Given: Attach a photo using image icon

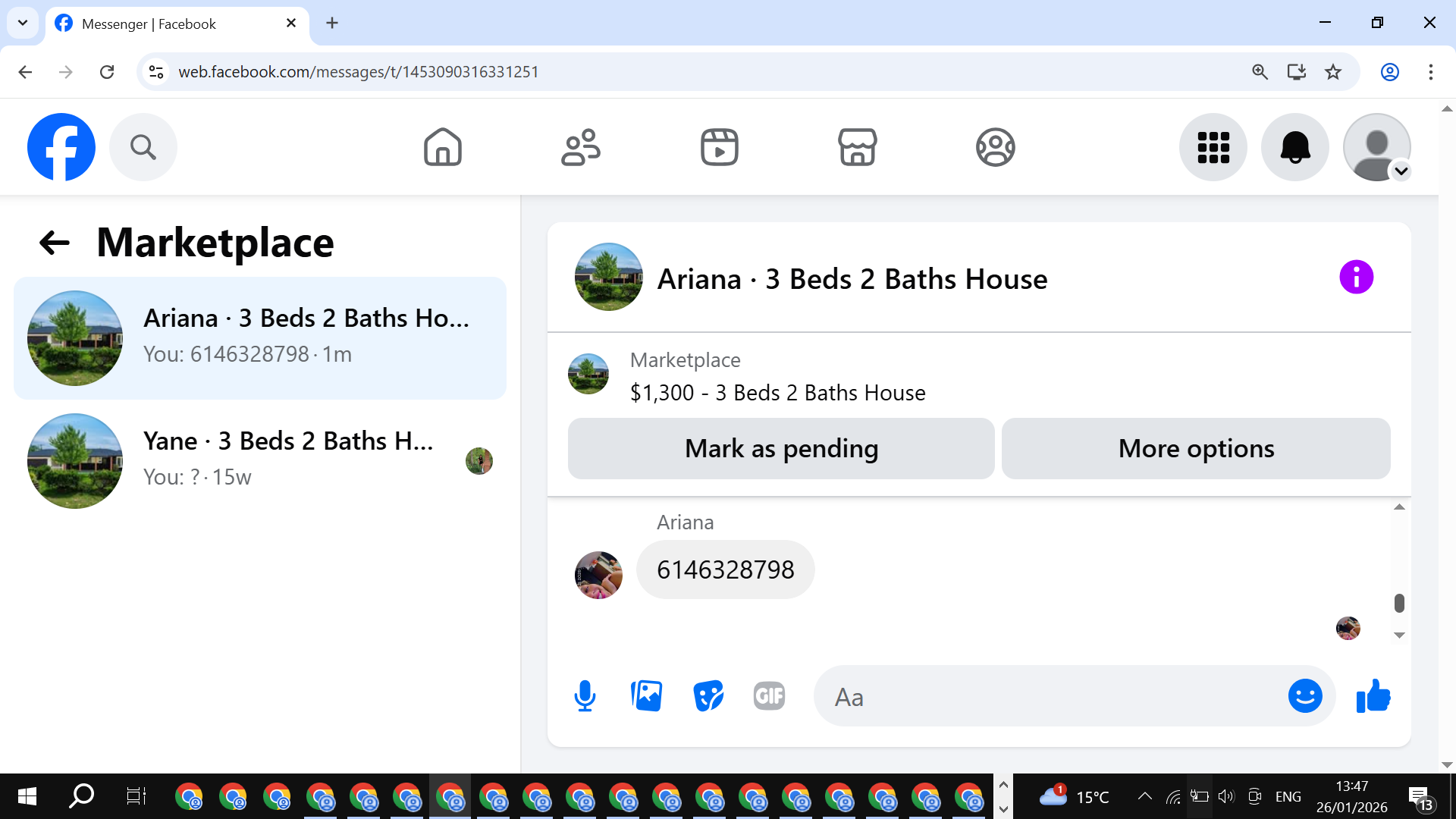Looking at the screenshot, I should click(646, 696).
